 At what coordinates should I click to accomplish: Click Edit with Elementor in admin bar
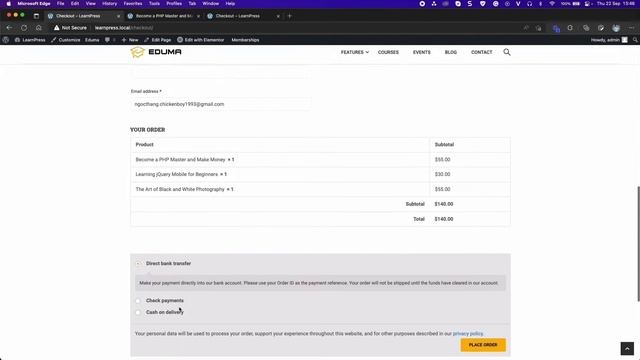pyautogui.click(x=200, y=40)
